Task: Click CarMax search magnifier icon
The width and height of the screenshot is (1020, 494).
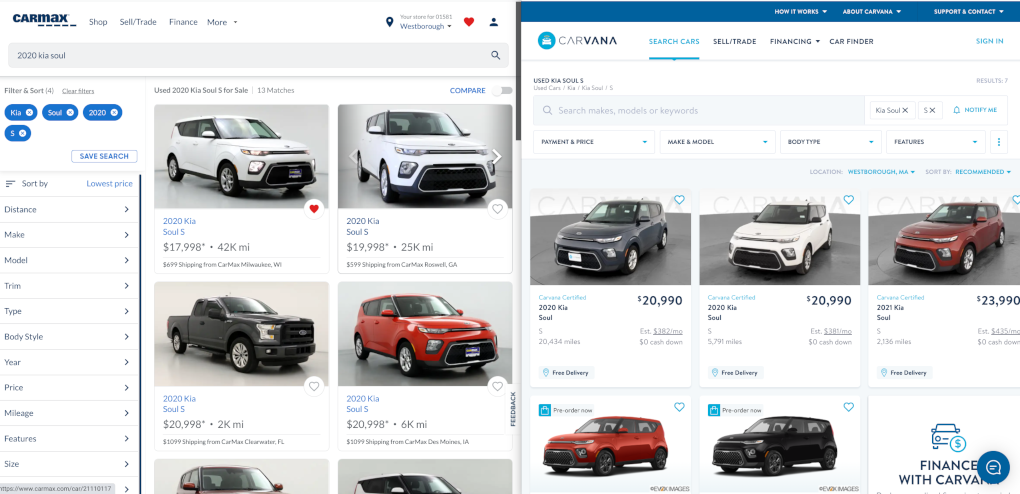Action: pos(496,55)
